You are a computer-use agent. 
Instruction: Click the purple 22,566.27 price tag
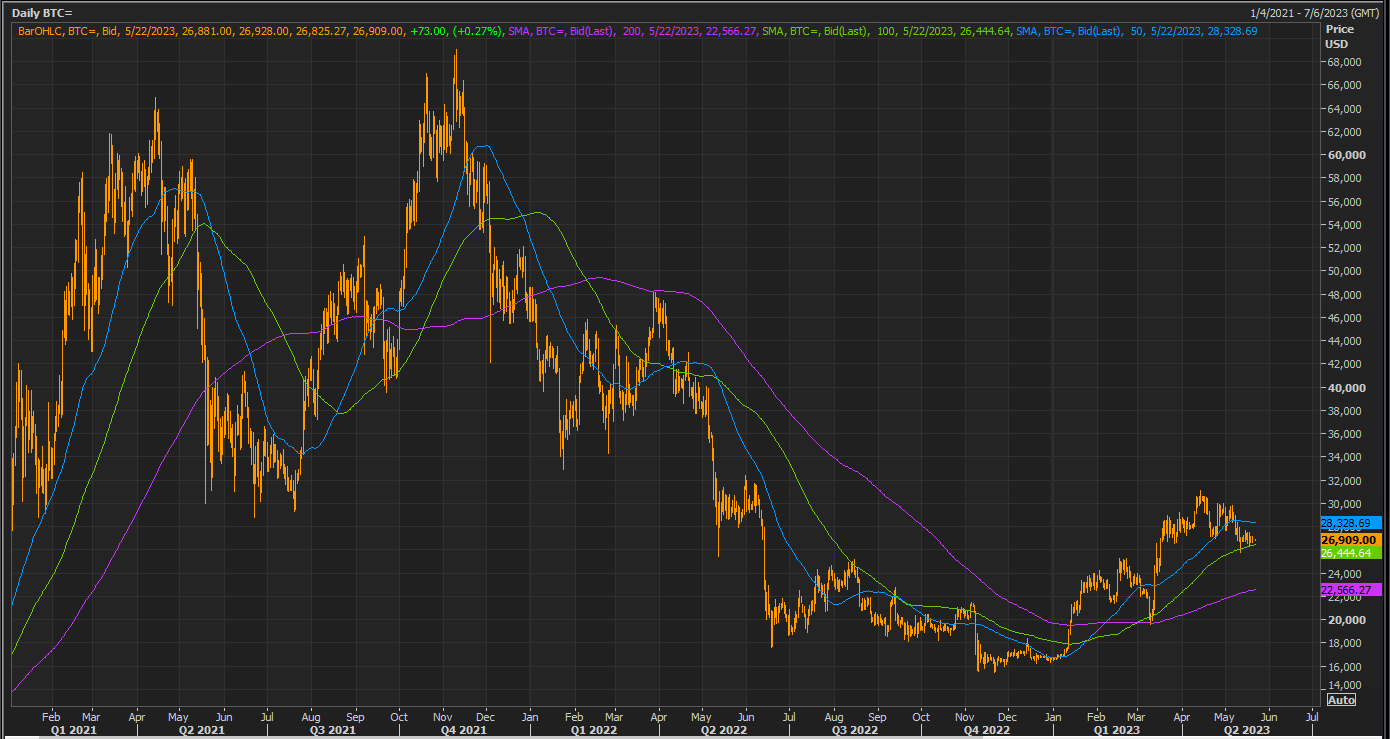click(1350, 590)
